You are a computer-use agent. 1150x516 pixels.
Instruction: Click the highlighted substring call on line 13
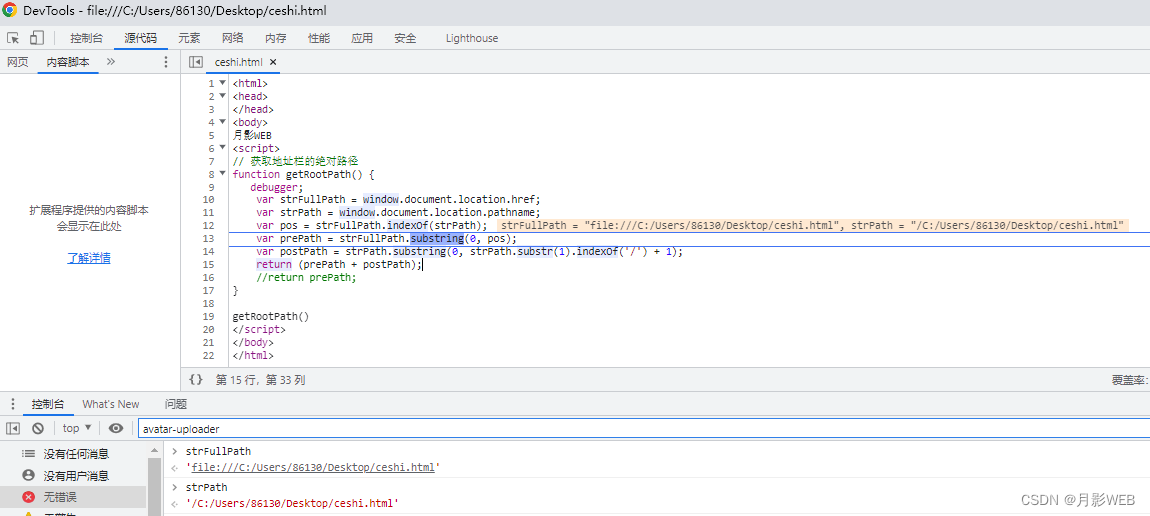[x=436, y=239]
